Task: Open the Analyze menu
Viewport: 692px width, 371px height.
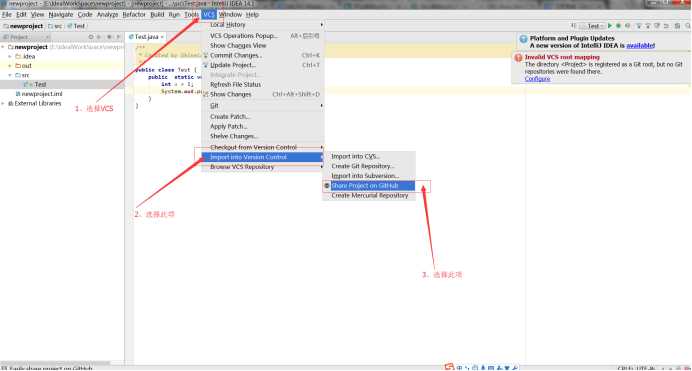Action: (107, 15)
